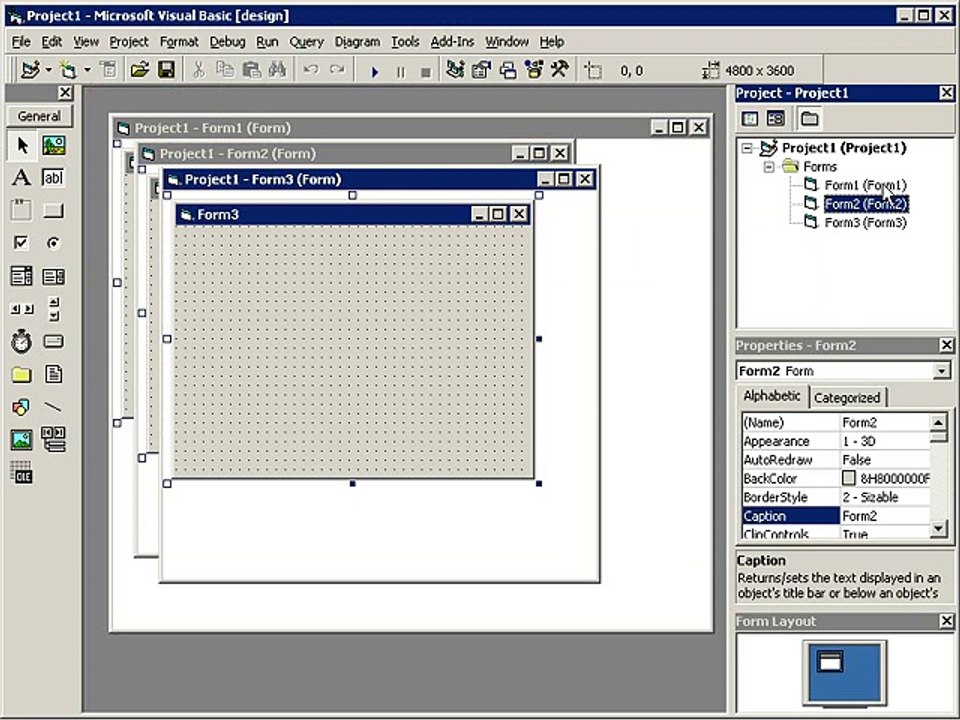The image size is (960, 720).
Task: Select the TextBox control tool
Action: click(54, 178)
